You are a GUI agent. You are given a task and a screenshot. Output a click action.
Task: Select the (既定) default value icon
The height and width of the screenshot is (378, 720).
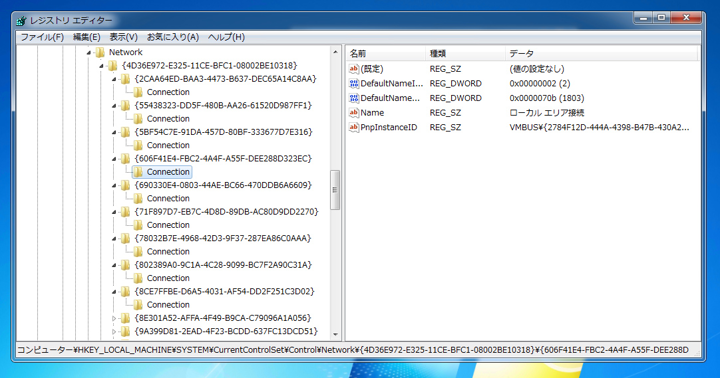click(354, 69)
